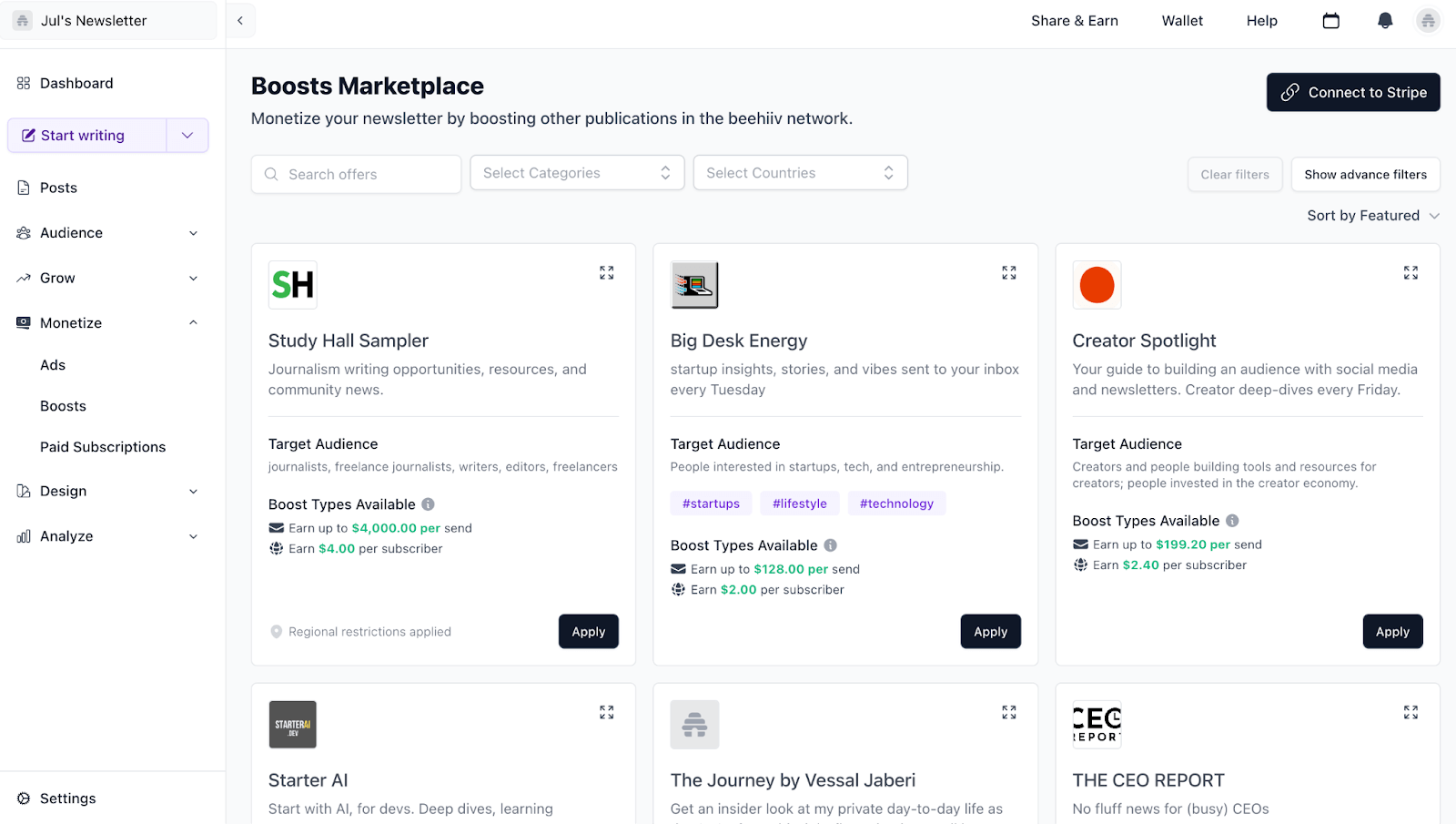Click Clear filters

1235,175
